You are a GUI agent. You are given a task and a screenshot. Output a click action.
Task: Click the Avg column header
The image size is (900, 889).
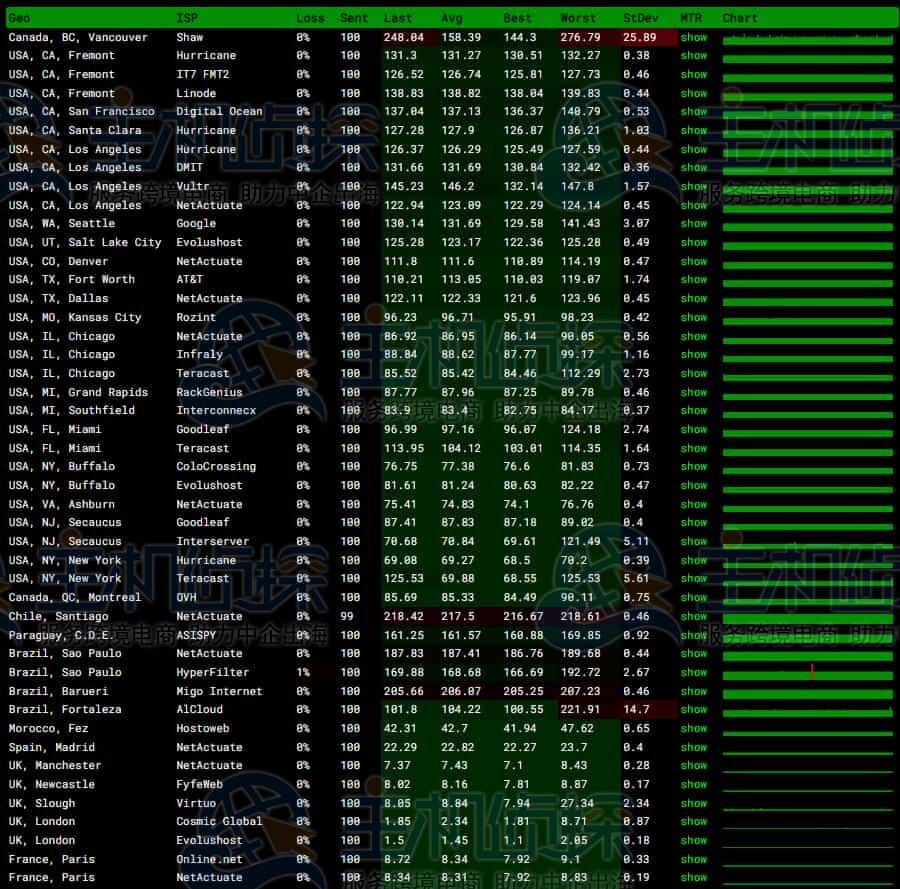[x=452, y=18]
